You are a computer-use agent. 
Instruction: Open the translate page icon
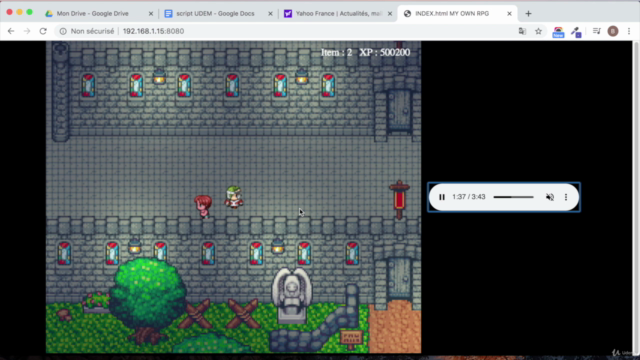coord(522,31)
